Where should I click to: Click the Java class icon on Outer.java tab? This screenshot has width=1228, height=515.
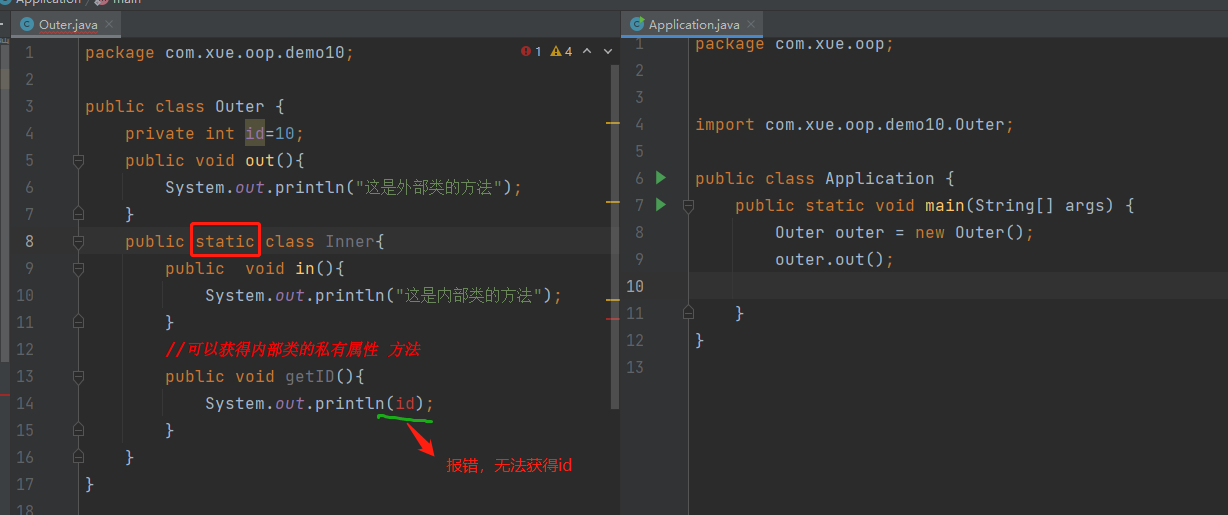(x=27, y=24)
